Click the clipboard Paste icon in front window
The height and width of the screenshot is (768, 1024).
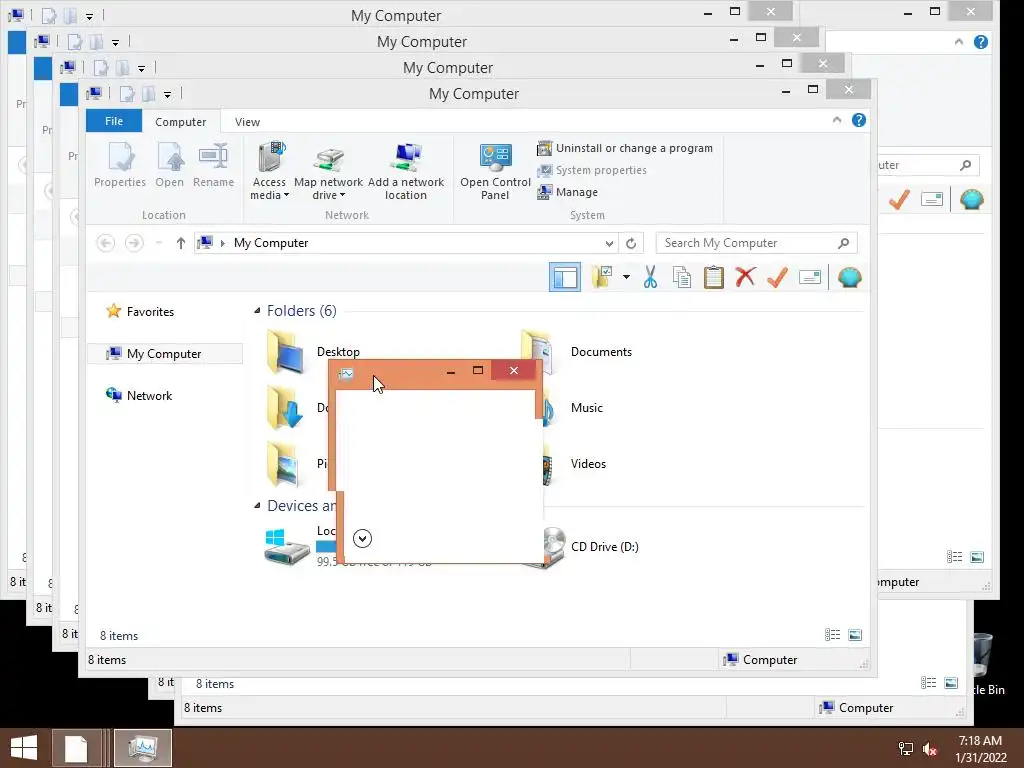[x=713, y=277]
